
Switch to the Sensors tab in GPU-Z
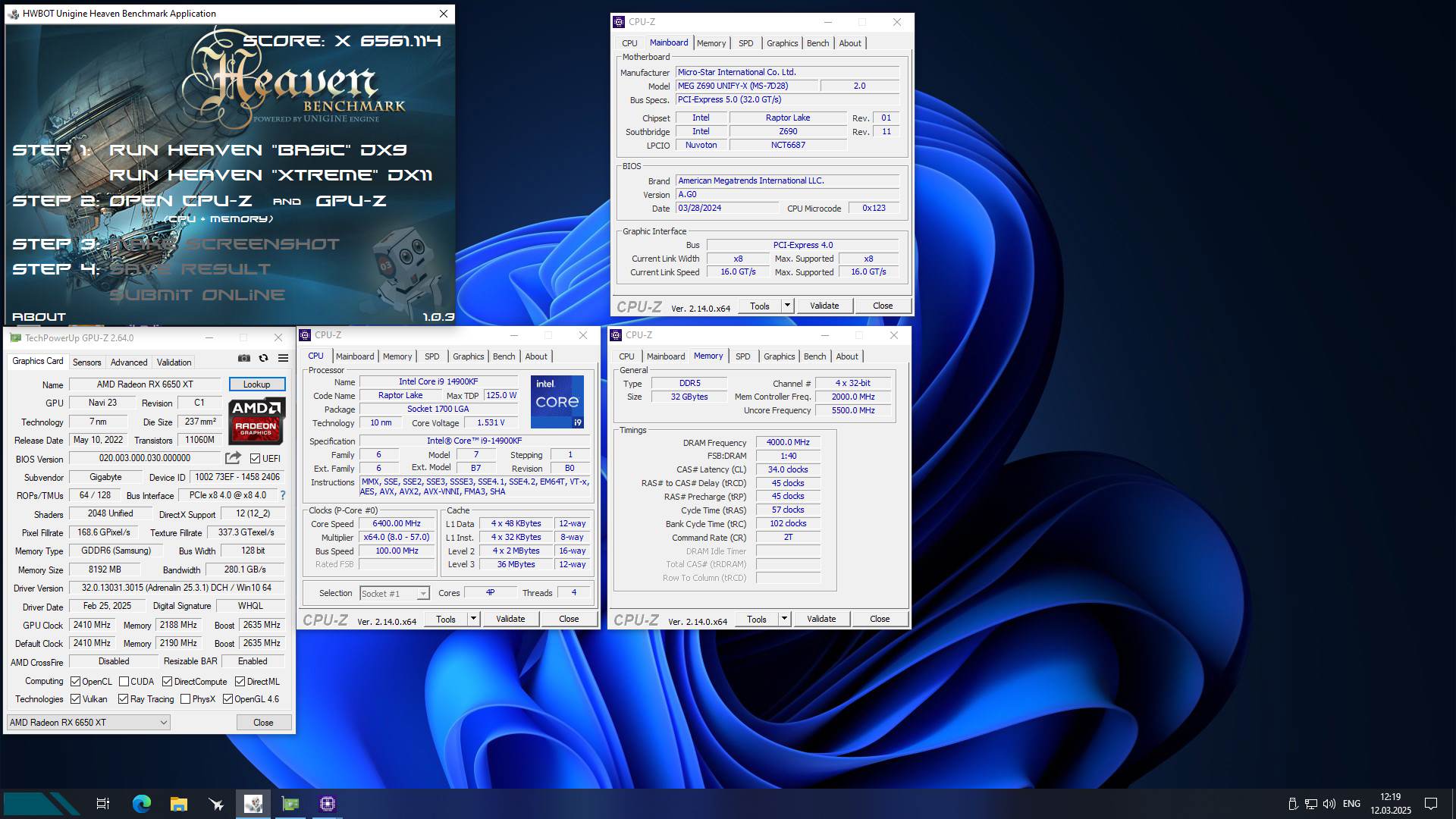point(86,362)
